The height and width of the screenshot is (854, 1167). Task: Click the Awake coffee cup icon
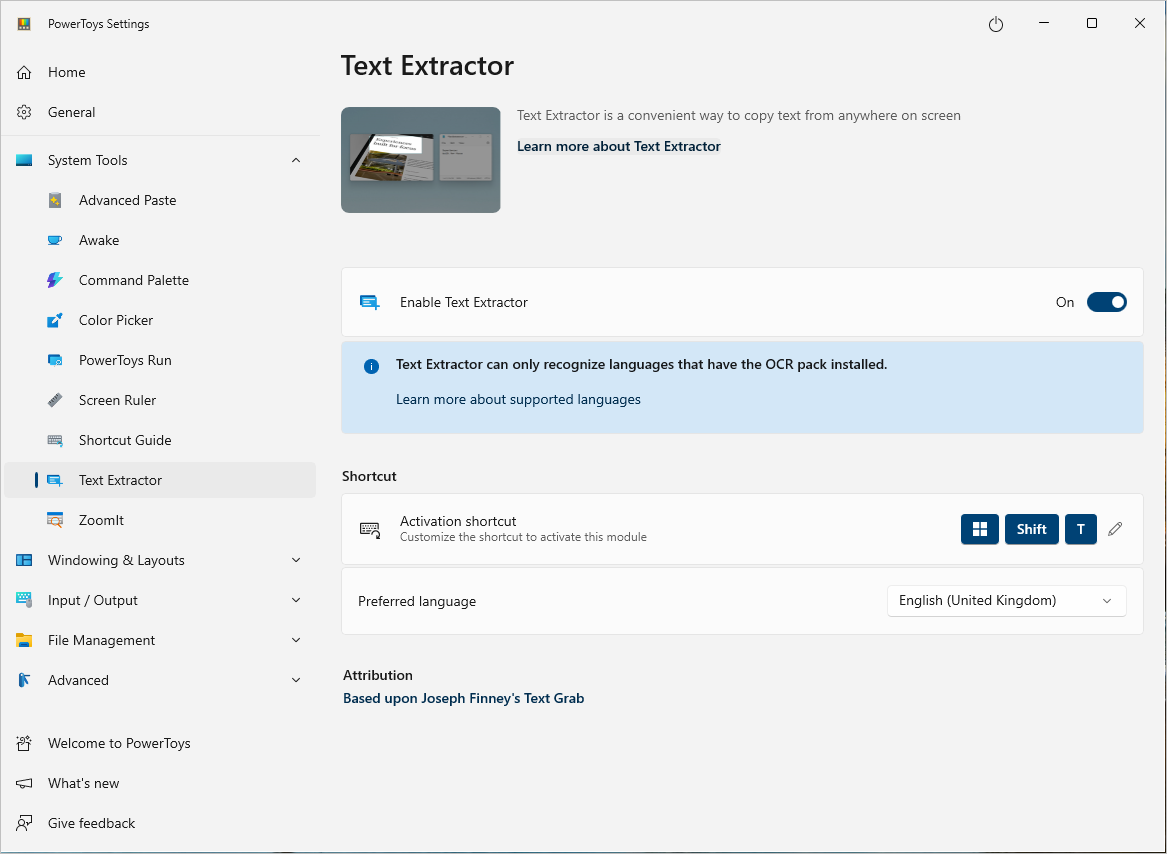tap(55, 240)
